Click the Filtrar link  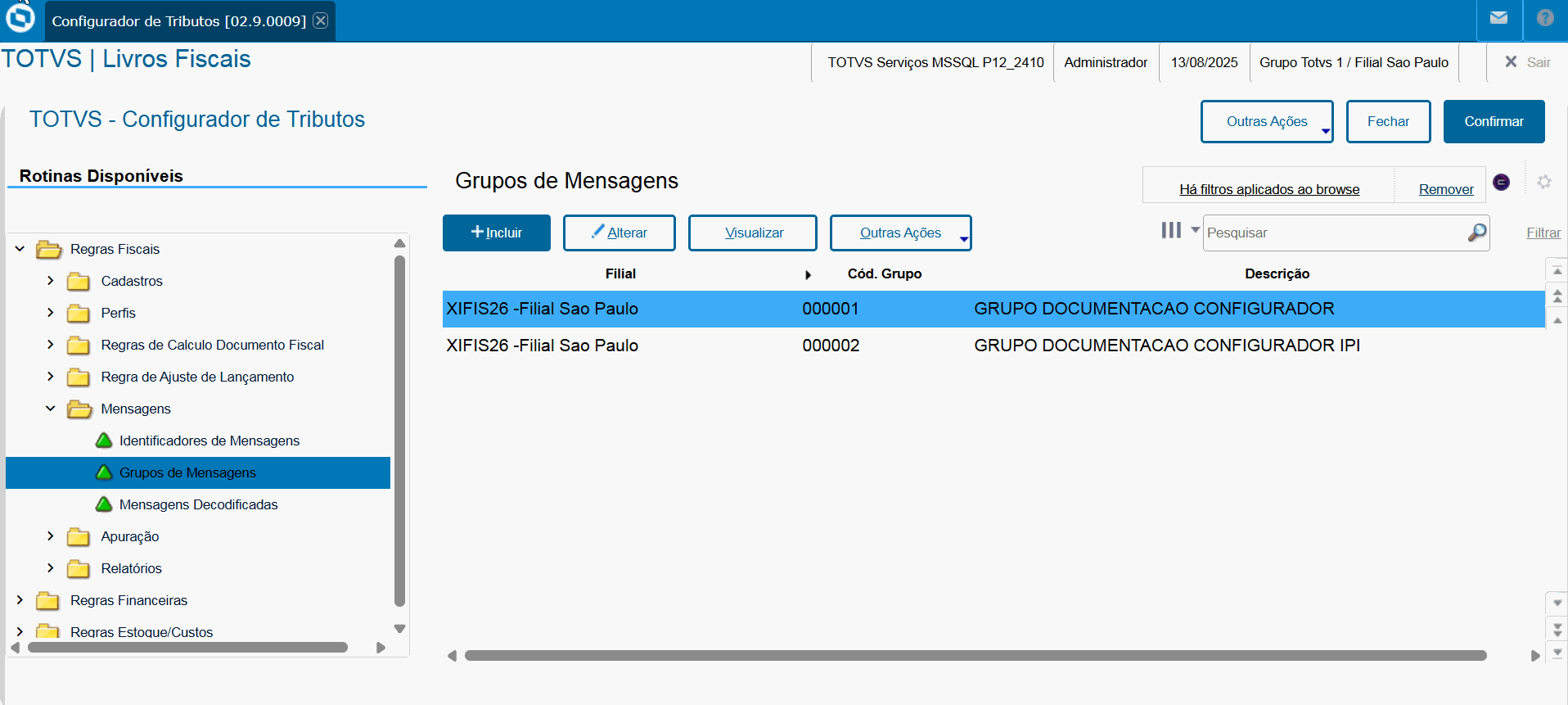point(1543,233)
